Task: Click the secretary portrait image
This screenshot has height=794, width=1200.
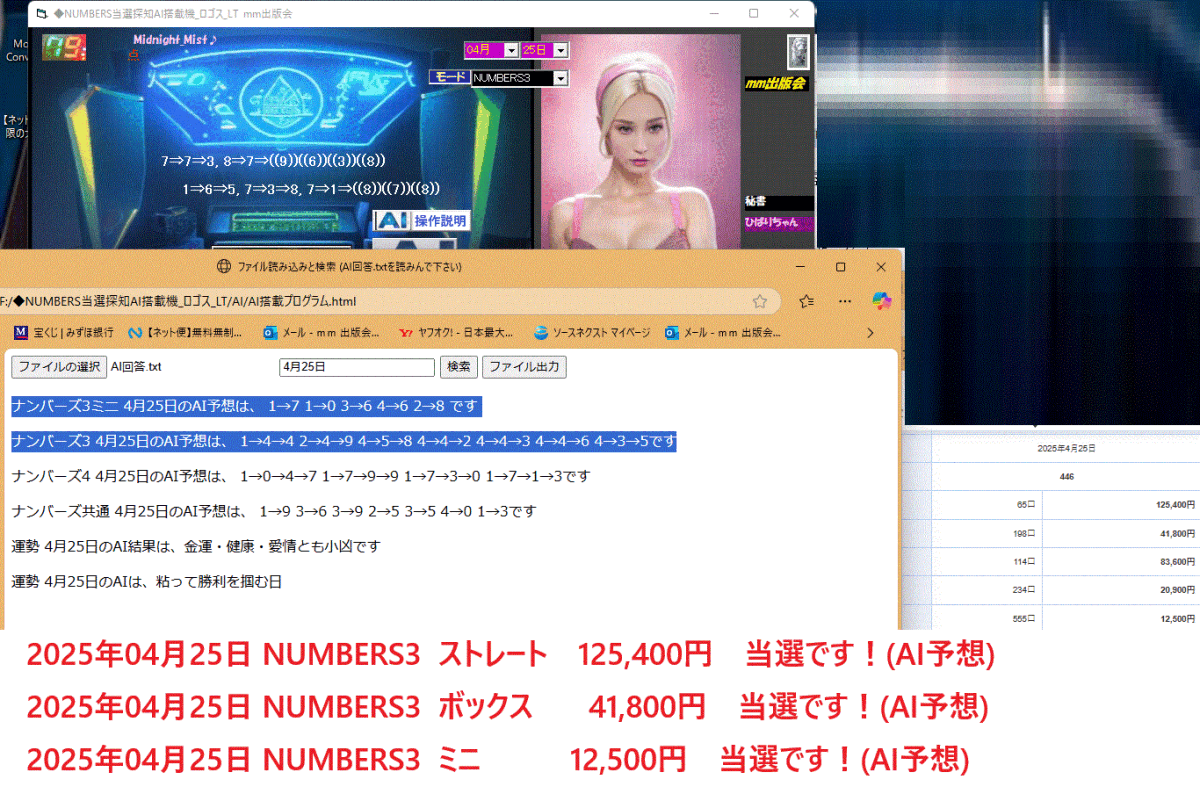Action: (x=640, y=141)
